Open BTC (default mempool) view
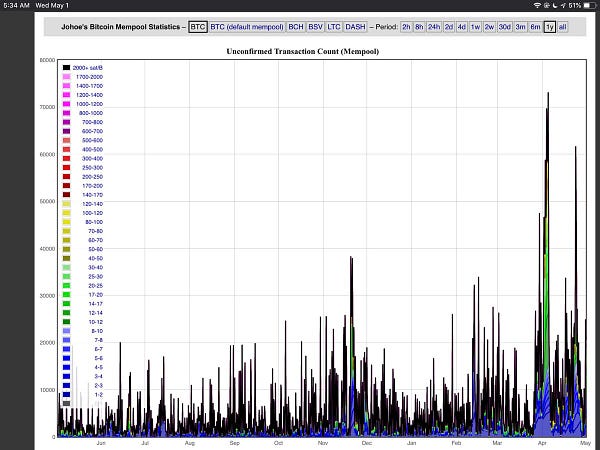Image resolution: width=600 pixels, height=450 pixels. point(247,27)
